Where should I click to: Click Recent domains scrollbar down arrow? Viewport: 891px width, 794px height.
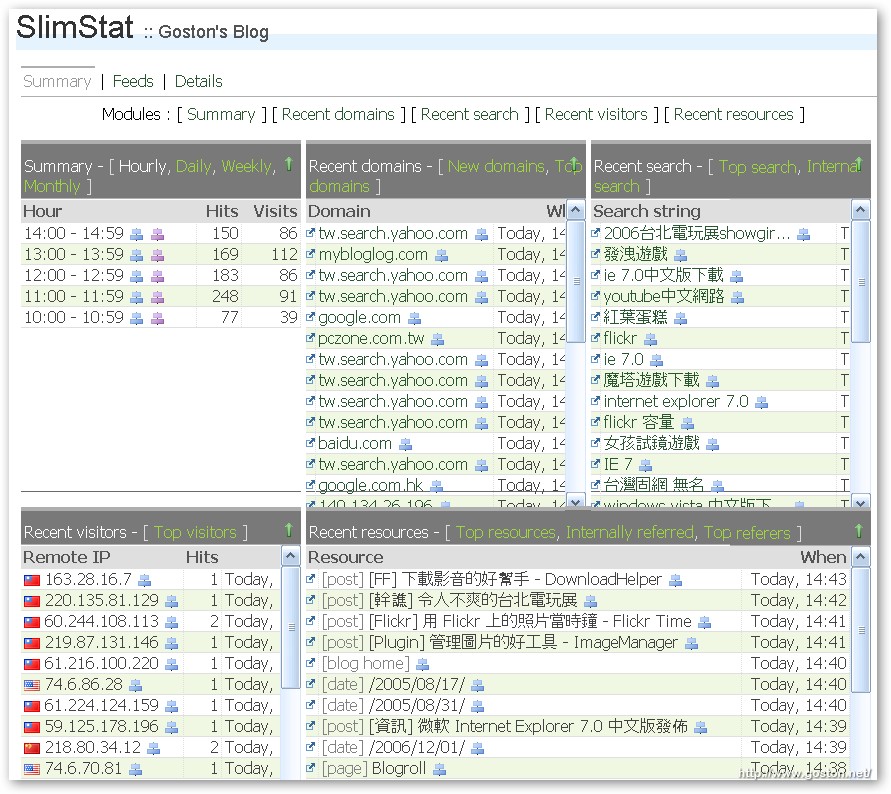point(576,501)
